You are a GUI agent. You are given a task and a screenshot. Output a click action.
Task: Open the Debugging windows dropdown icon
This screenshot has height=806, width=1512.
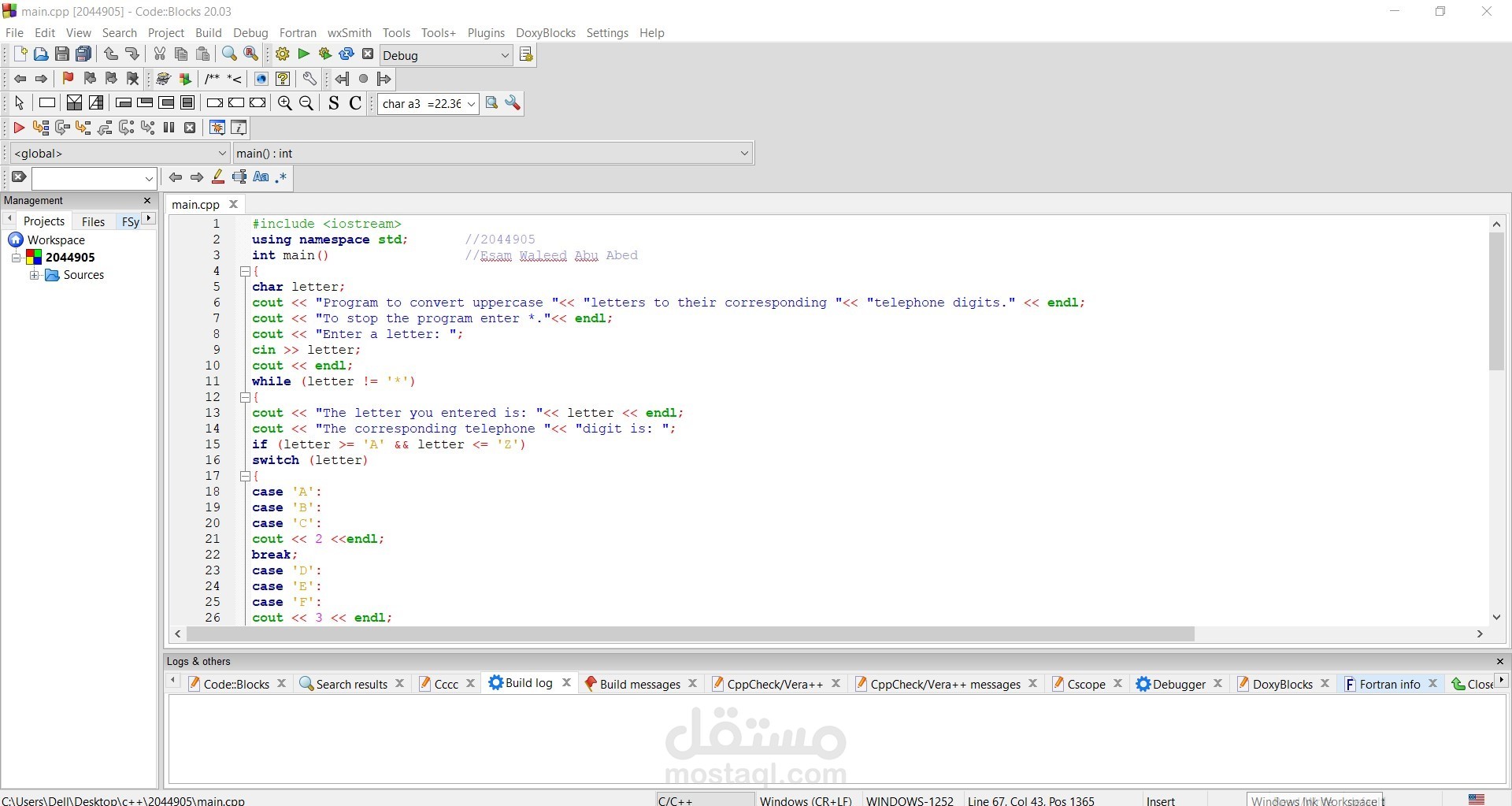[x=217, y=128]
